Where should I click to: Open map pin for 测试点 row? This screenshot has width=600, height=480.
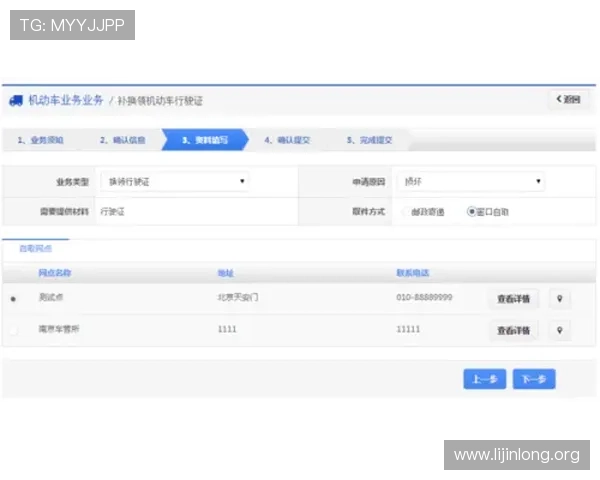(x=559, y=299)
